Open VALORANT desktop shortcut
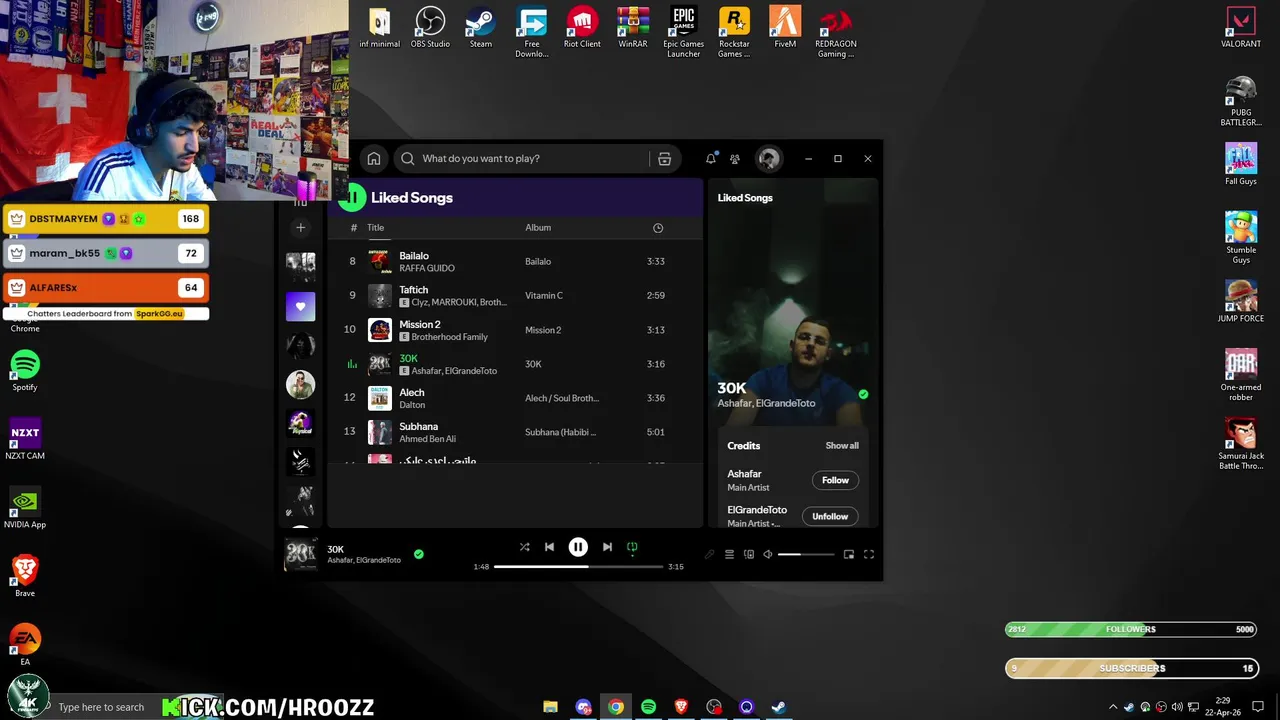This screenshot has width=1280, height=720. [x=1241, y=28]
